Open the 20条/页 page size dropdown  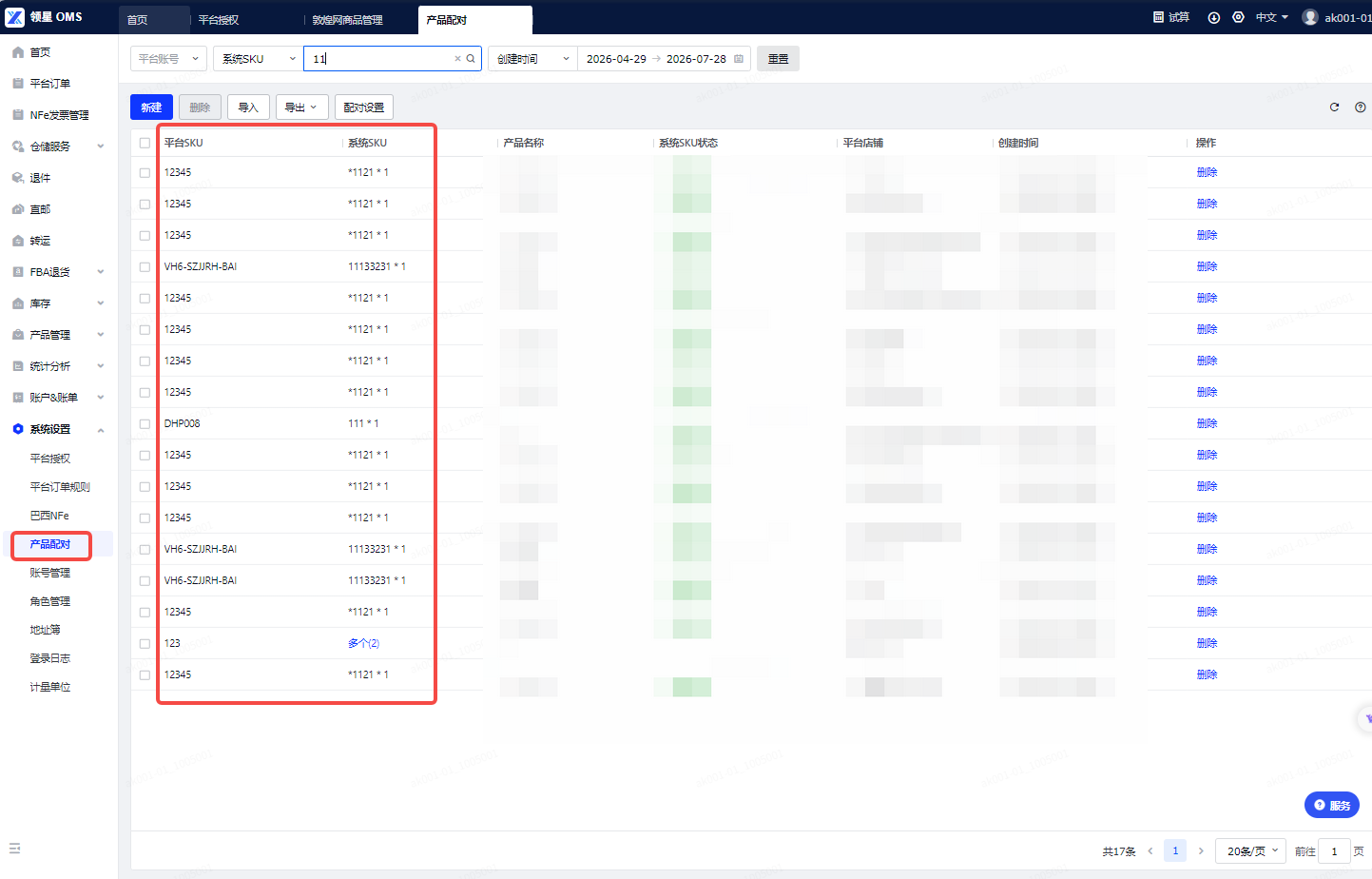click(x=1250, y=851)
